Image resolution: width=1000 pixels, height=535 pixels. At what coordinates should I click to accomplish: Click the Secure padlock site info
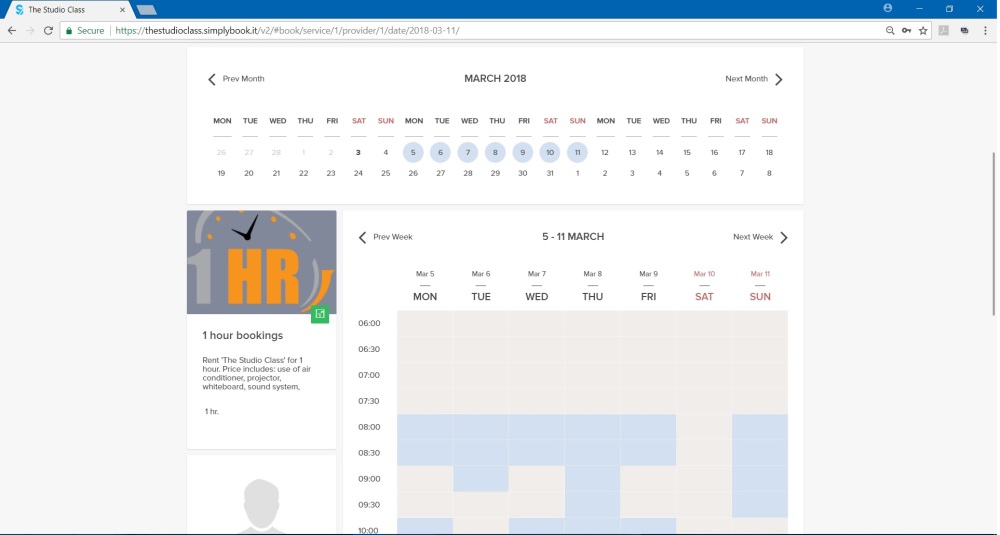coord(85,31)
